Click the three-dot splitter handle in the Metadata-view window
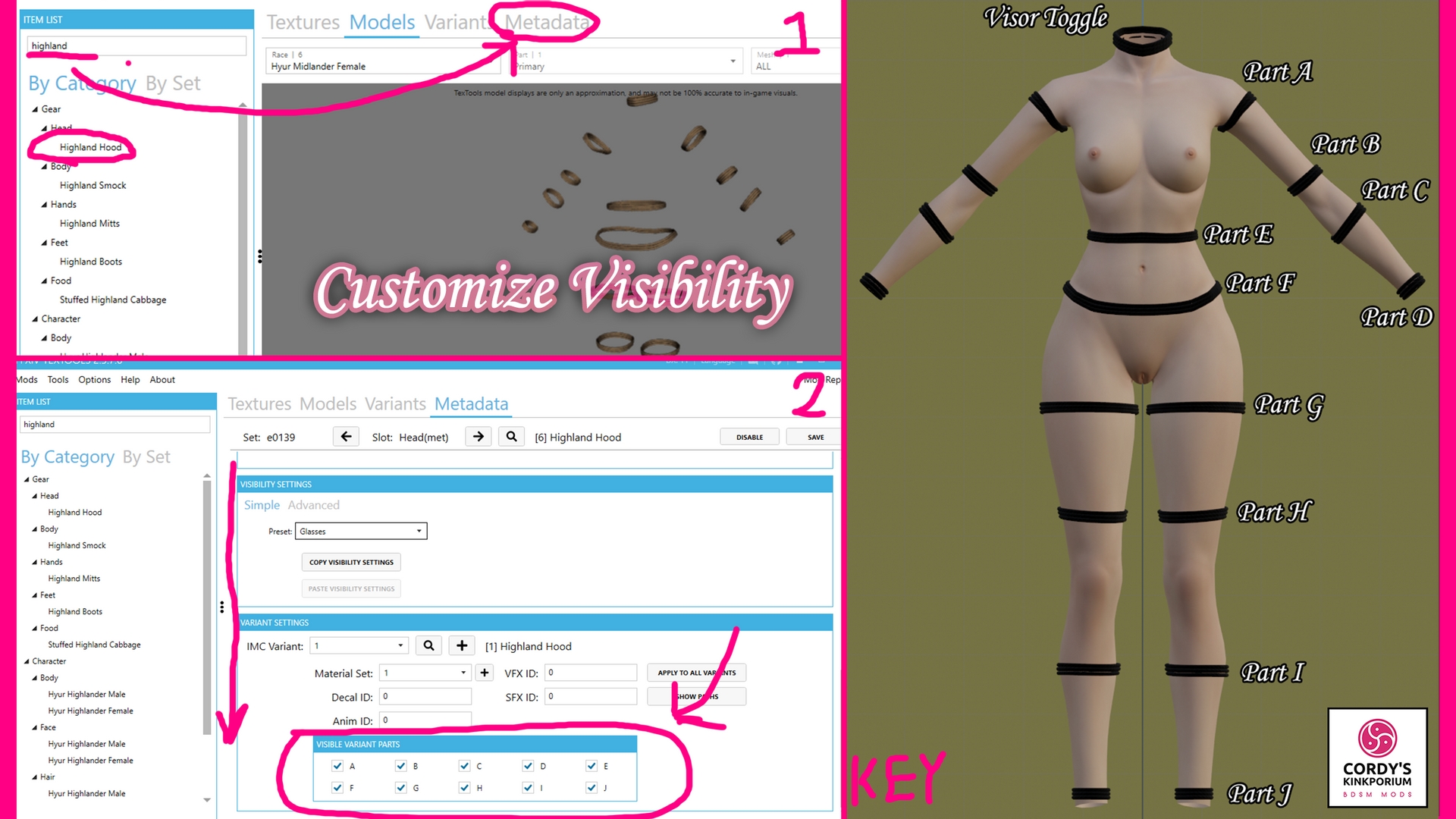This screenshot has width=1456, height=819. point(221,607)
